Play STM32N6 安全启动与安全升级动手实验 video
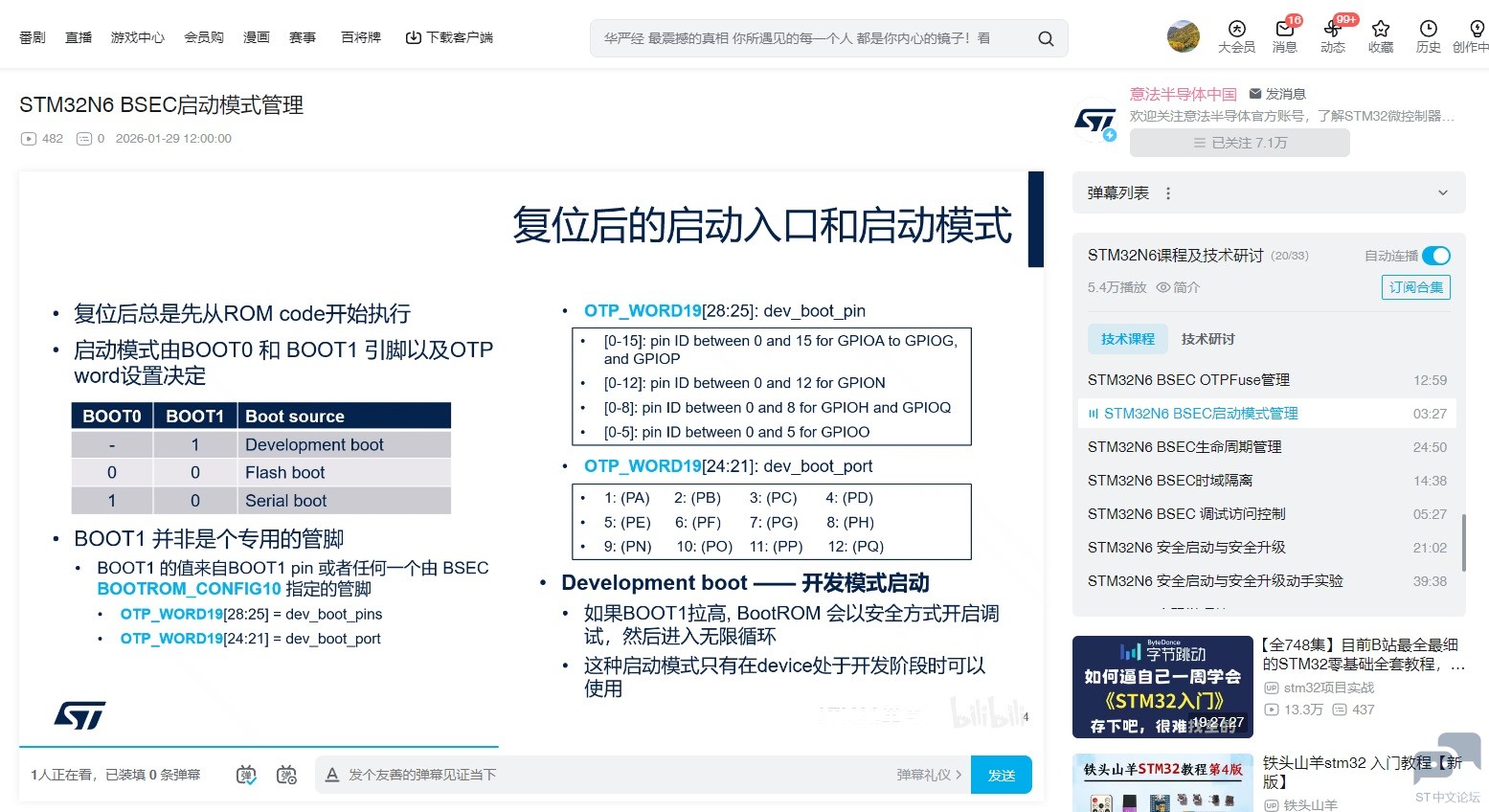This screenshot has width=1489, height=812. [x=1267, y=581]
